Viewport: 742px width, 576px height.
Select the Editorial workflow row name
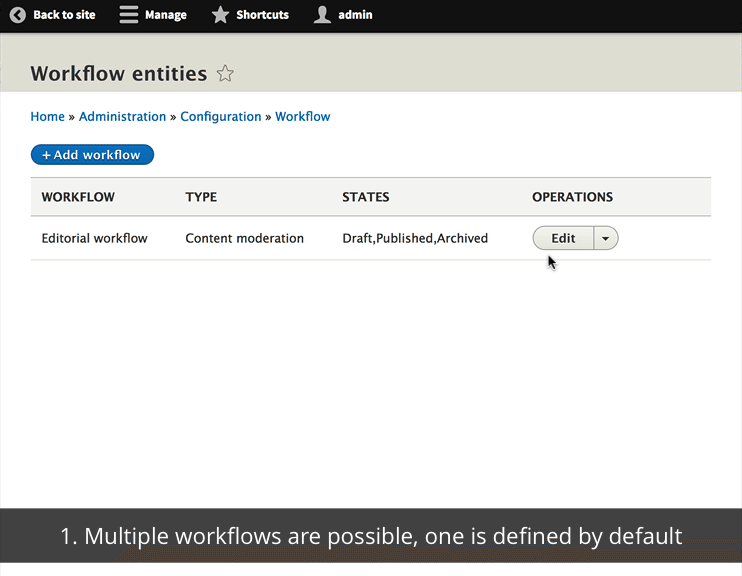pyautogui.click(x=94, y=238)
